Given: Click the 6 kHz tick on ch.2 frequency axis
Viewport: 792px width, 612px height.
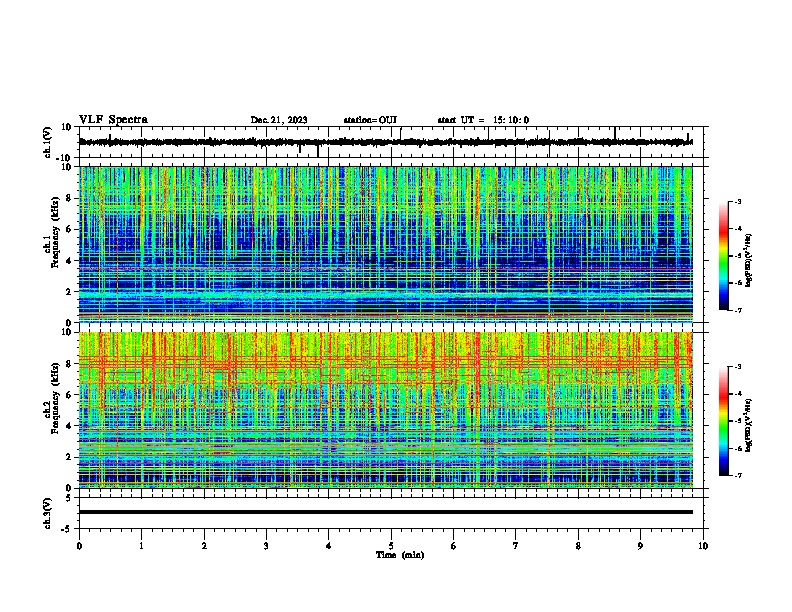Looking at the screenshot, I should coord(69,395).
